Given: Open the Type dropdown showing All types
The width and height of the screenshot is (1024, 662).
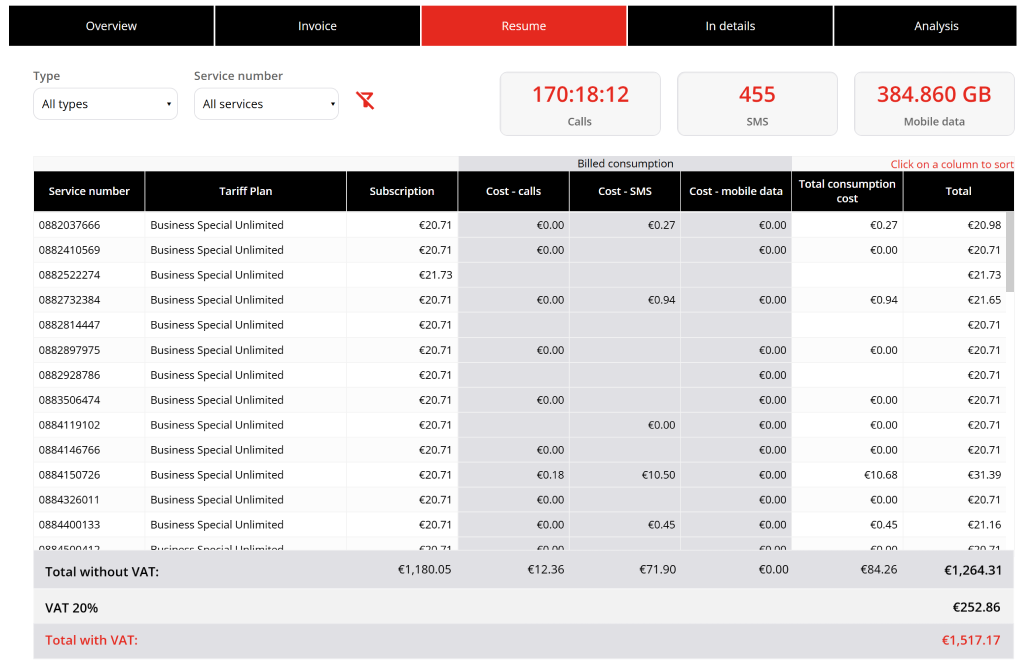Looking at the screenshot, I should click(105, 104).
